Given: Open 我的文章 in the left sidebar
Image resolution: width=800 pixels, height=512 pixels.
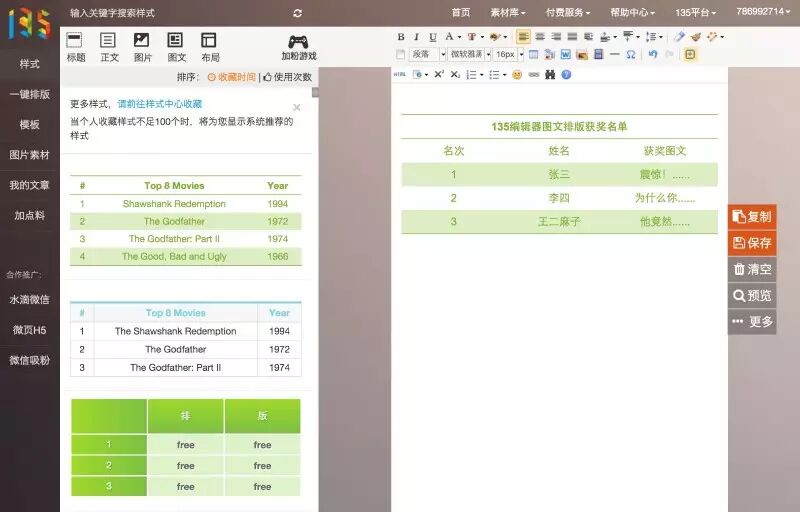Looking at the screenshot, I should pyautogui.click(x=29, y=185).
